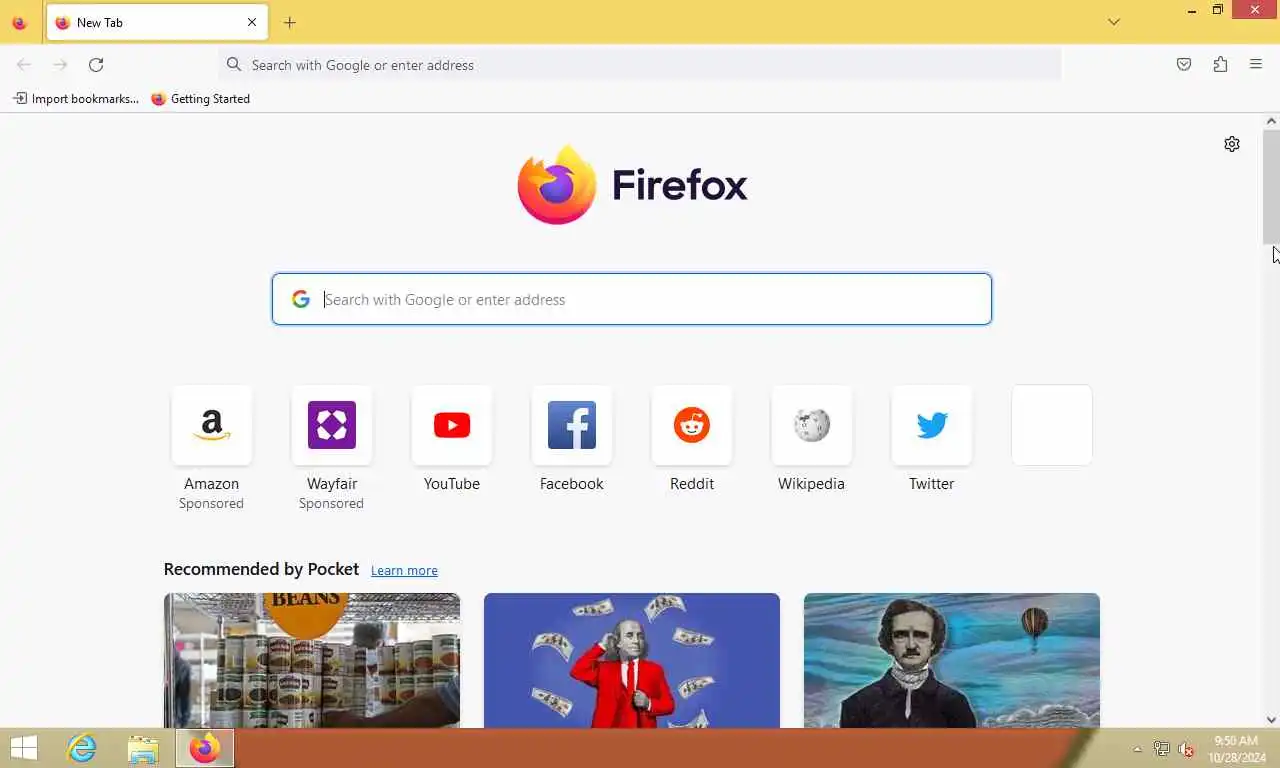Screen dimensions: 1280x768
Task: Launch Internet Explorer from taskbar
Action: (x=82, y=748)
